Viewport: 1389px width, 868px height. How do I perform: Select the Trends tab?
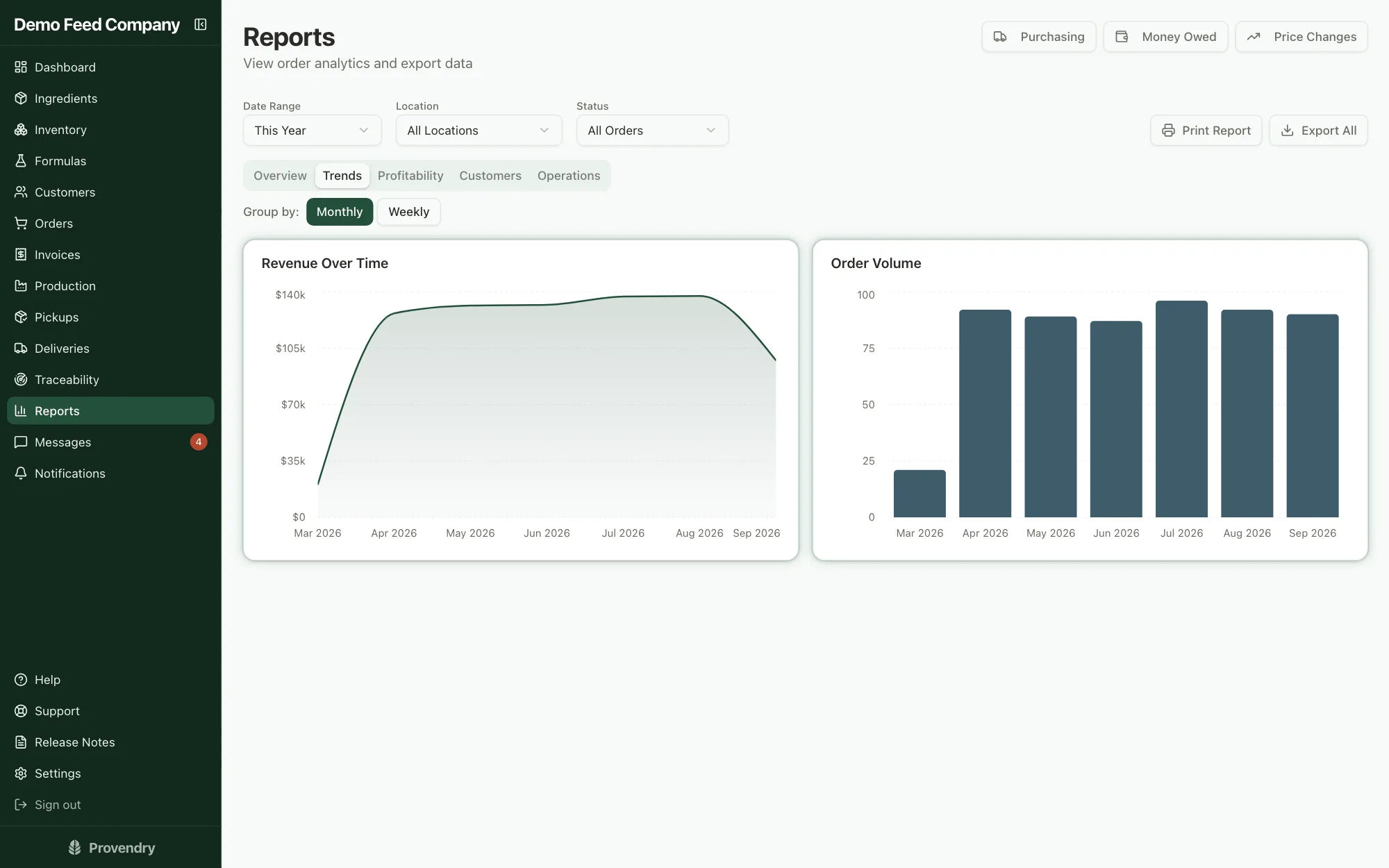point(342,176)
